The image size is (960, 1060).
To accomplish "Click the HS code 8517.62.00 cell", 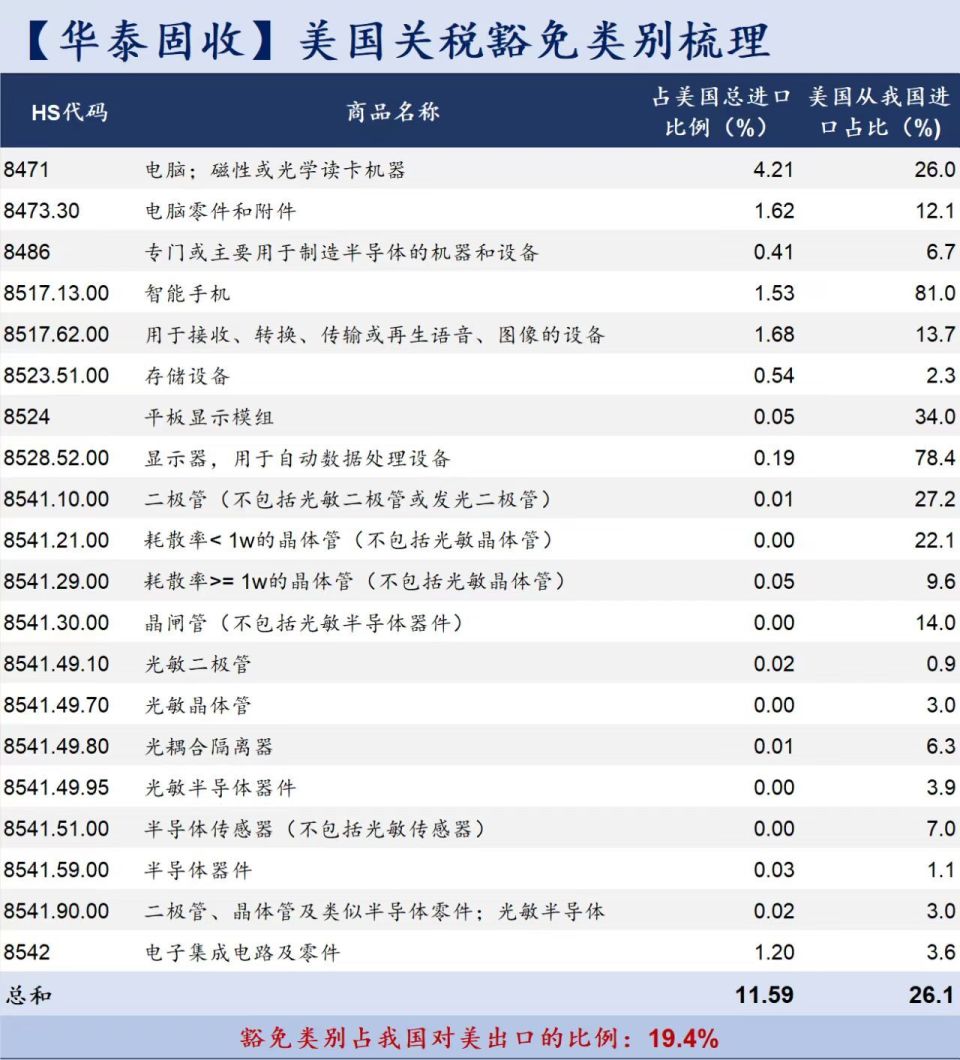I will point(55,335).
